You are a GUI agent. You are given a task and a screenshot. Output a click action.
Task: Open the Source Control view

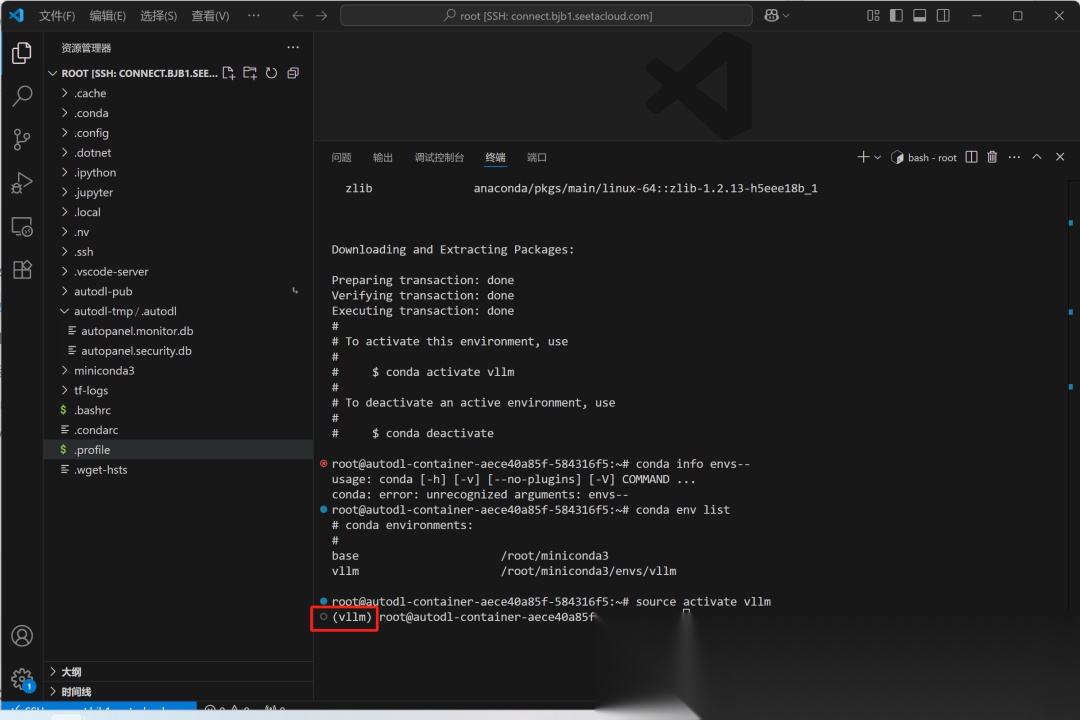coord(22,139)
